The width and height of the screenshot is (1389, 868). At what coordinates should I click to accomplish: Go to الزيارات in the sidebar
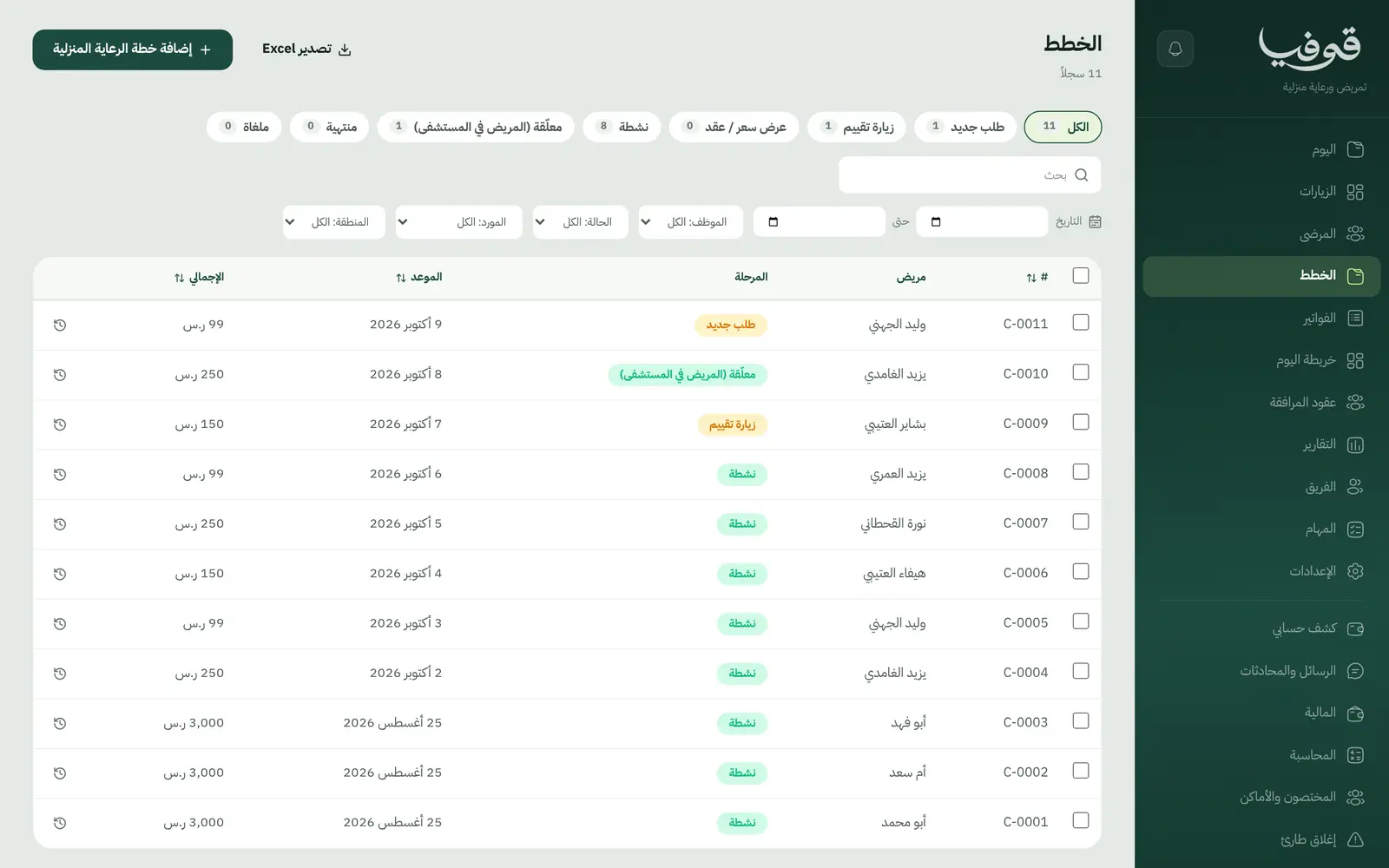[1262, 192]
